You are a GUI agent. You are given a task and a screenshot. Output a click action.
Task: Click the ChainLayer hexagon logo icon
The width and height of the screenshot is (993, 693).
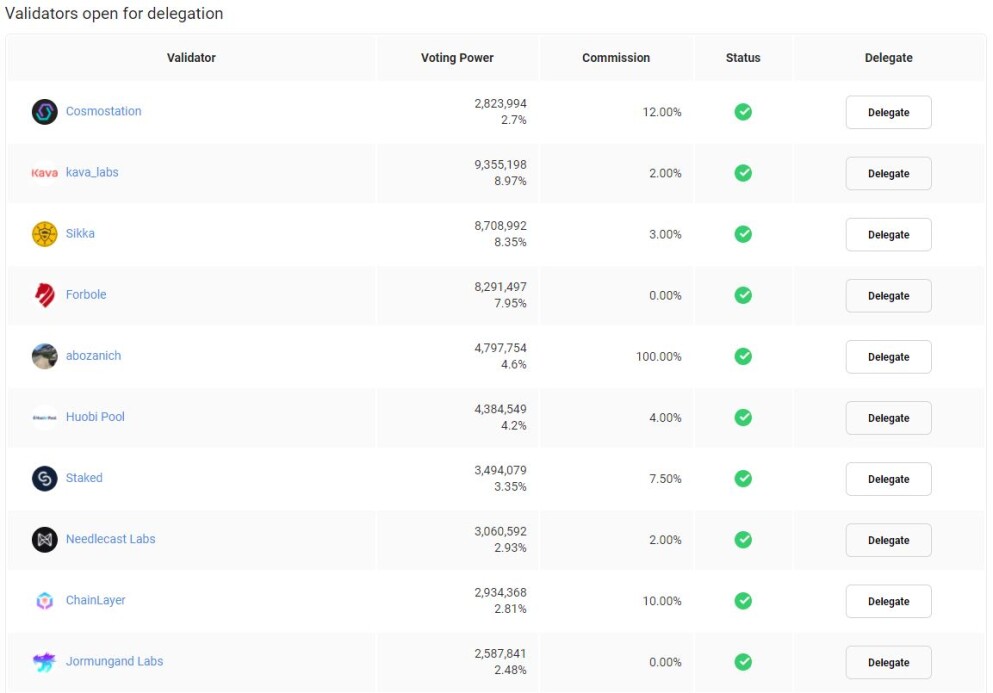tap(44, 601)
